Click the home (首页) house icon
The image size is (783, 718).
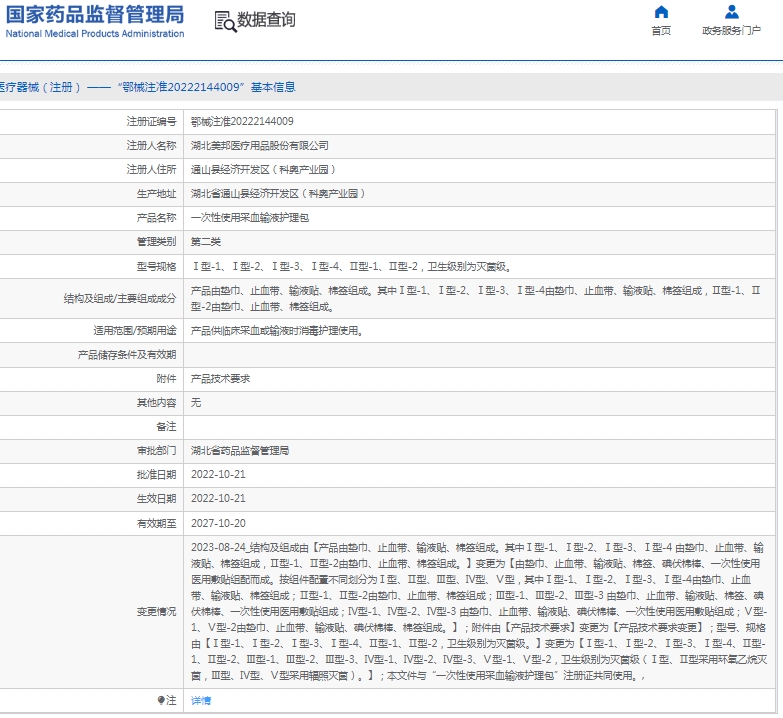[661, 11]
